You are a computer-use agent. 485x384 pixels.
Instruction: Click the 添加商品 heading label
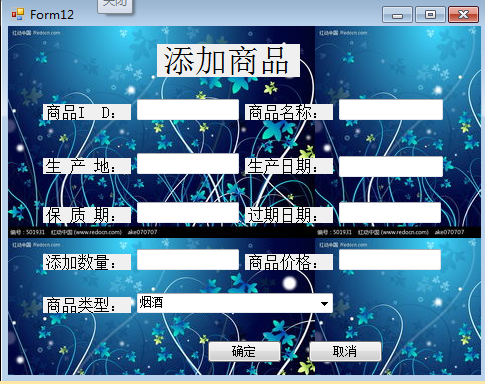228,61
